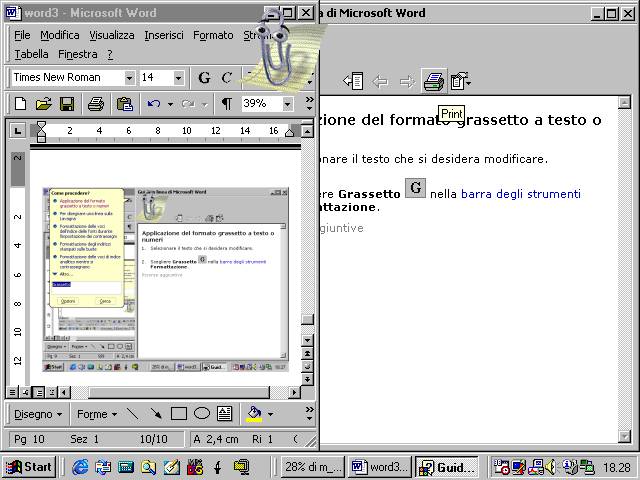The image size is (640, 480).
Task: Open the Inserisci menu
Action: (x=164, y=36)
